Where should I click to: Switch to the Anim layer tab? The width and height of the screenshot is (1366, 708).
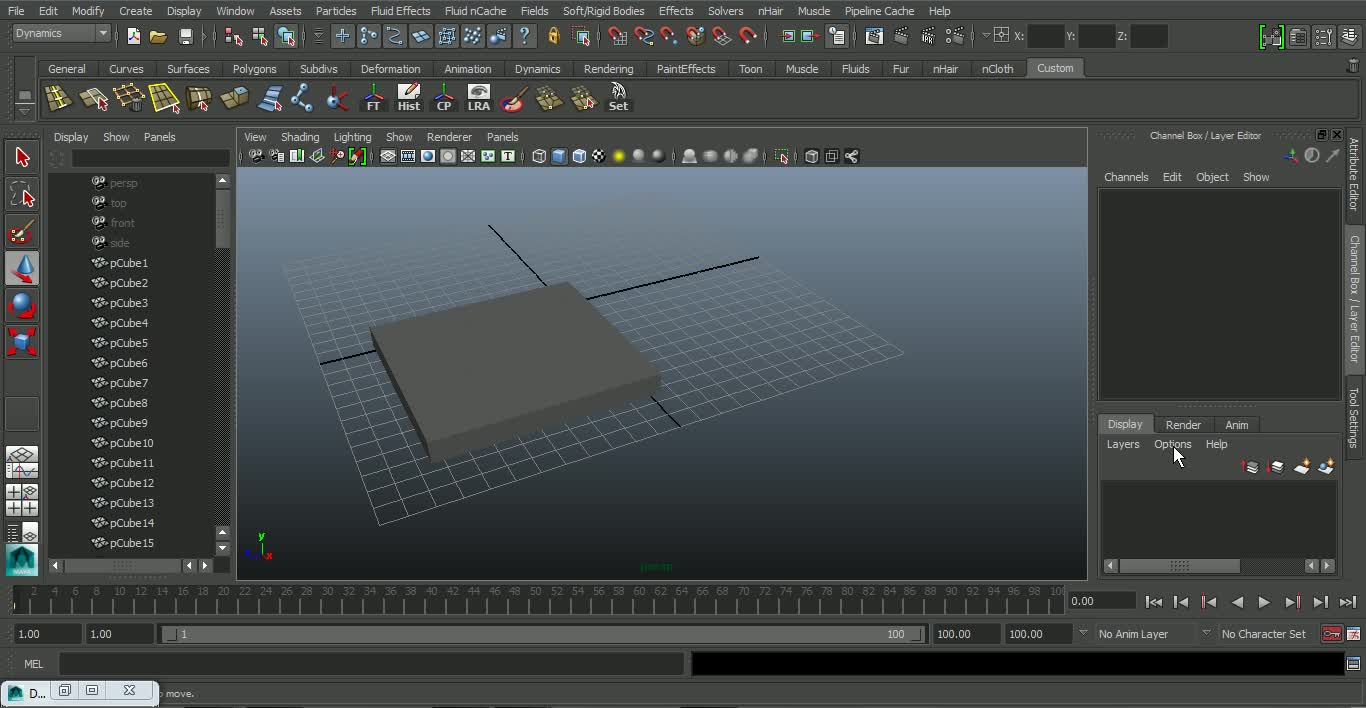point(1236,425)
